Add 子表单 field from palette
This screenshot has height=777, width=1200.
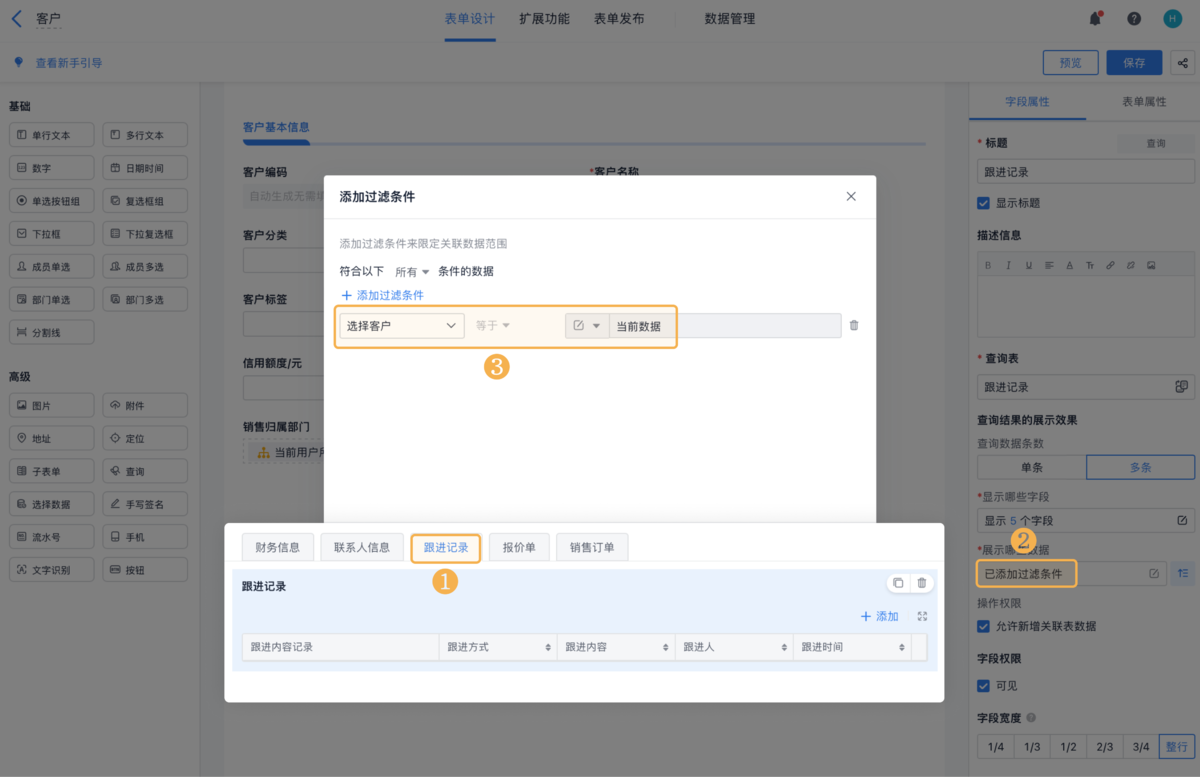(51, 471)
